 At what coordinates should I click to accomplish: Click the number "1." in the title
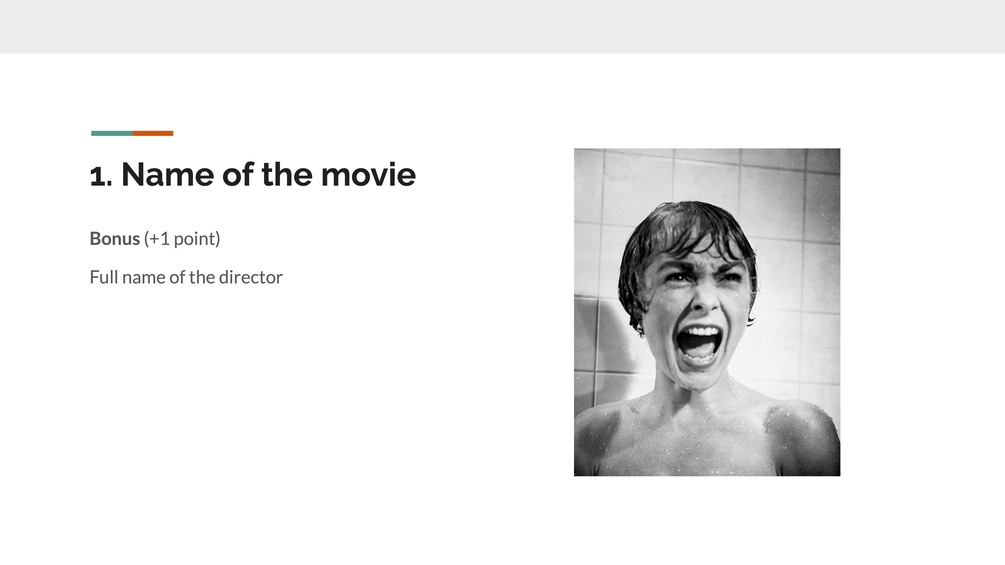coord(100,176)
